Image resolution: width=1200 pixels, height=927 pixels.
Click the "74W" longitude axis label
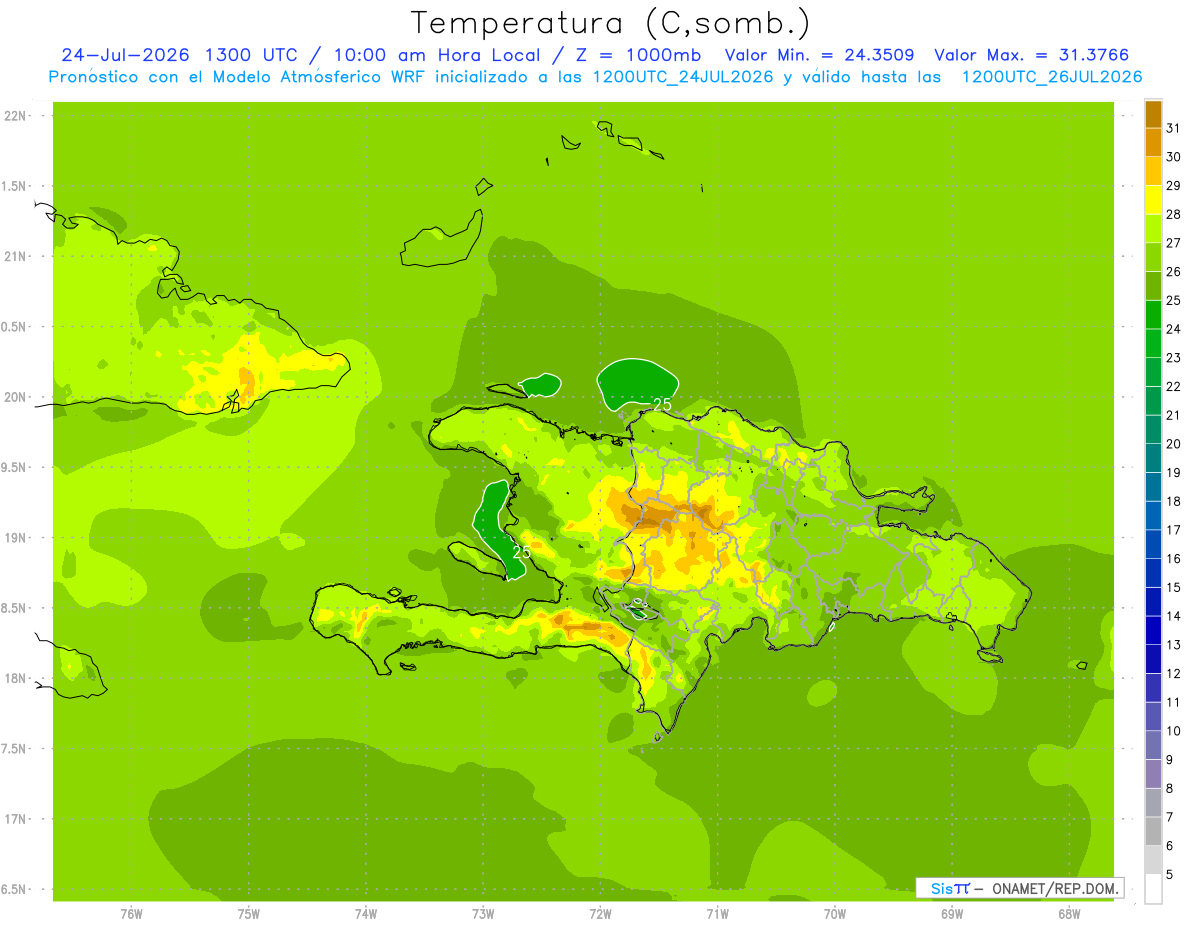(365, 914)
